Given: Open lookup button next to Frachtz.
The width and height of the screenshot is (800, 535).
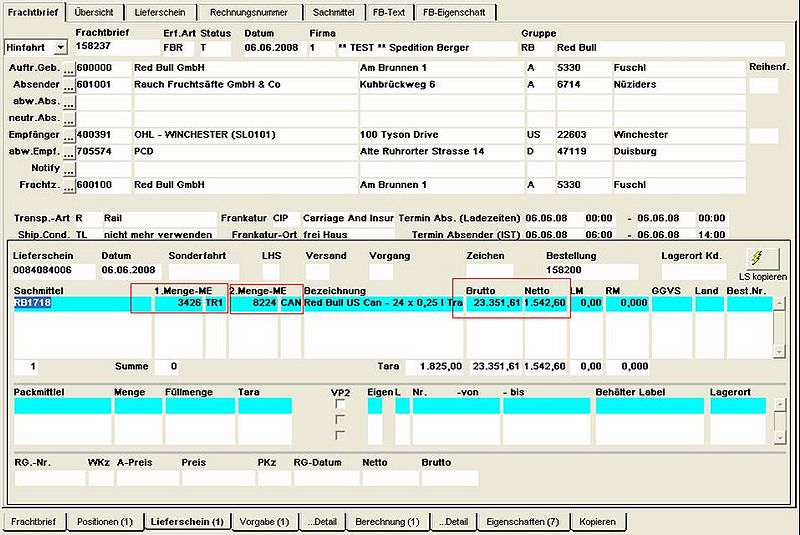Looking at the screenshot, I should [69, 186].
